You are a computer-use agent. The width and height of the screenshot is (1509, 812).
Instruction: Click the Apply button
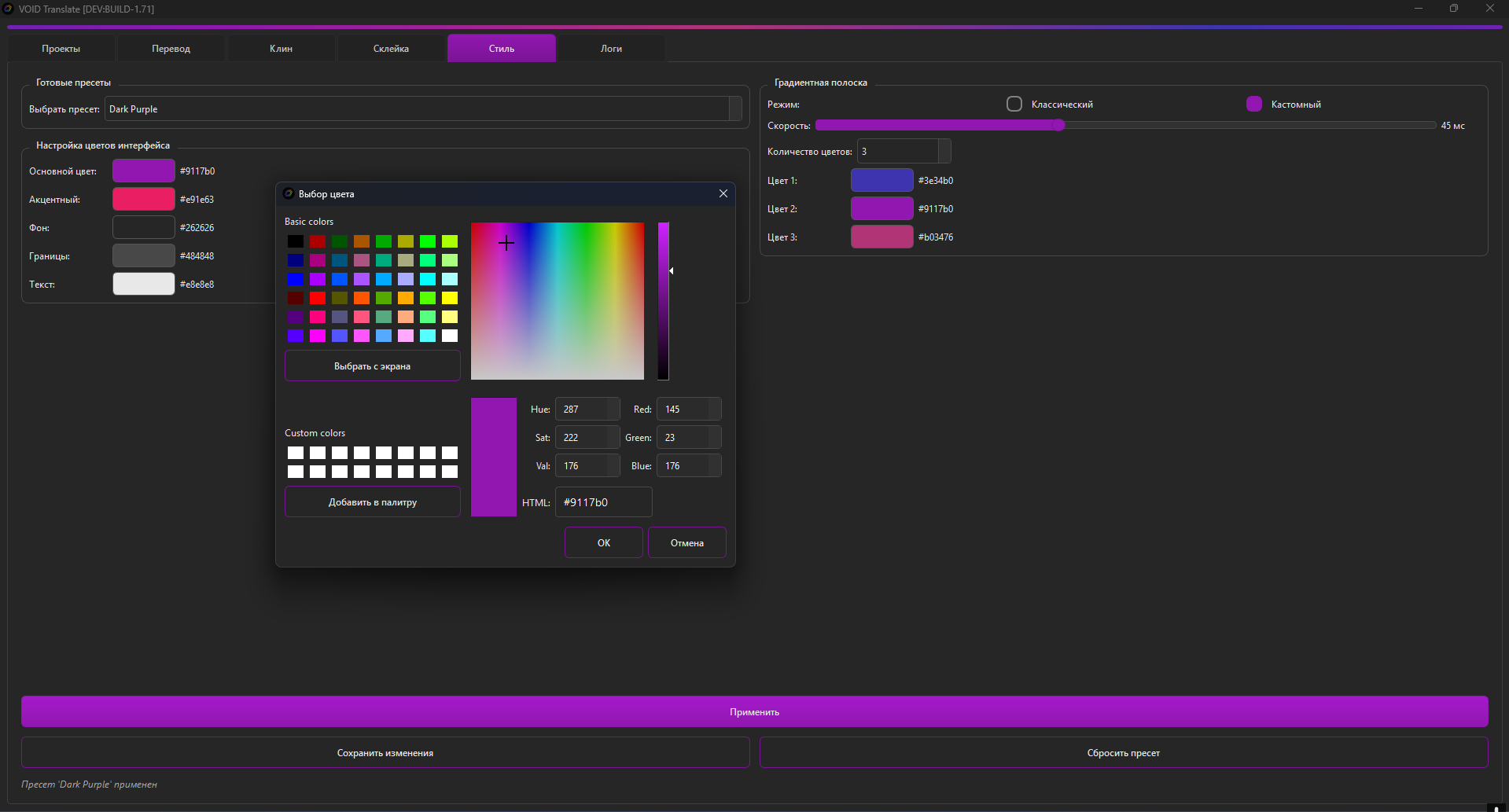(x=754, y=712)
